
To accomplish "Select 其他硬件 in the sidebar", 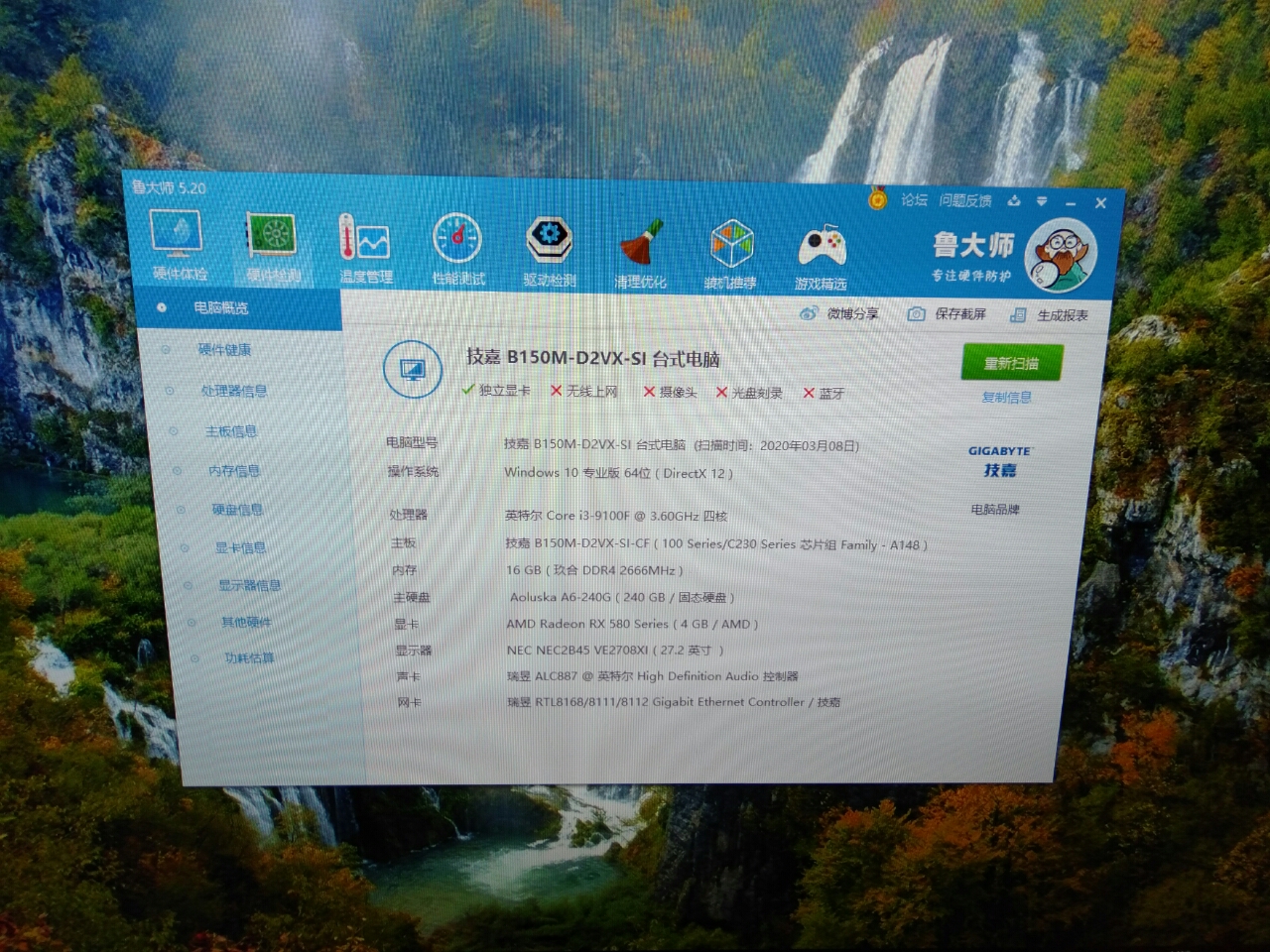I will (x=246, y=622).
